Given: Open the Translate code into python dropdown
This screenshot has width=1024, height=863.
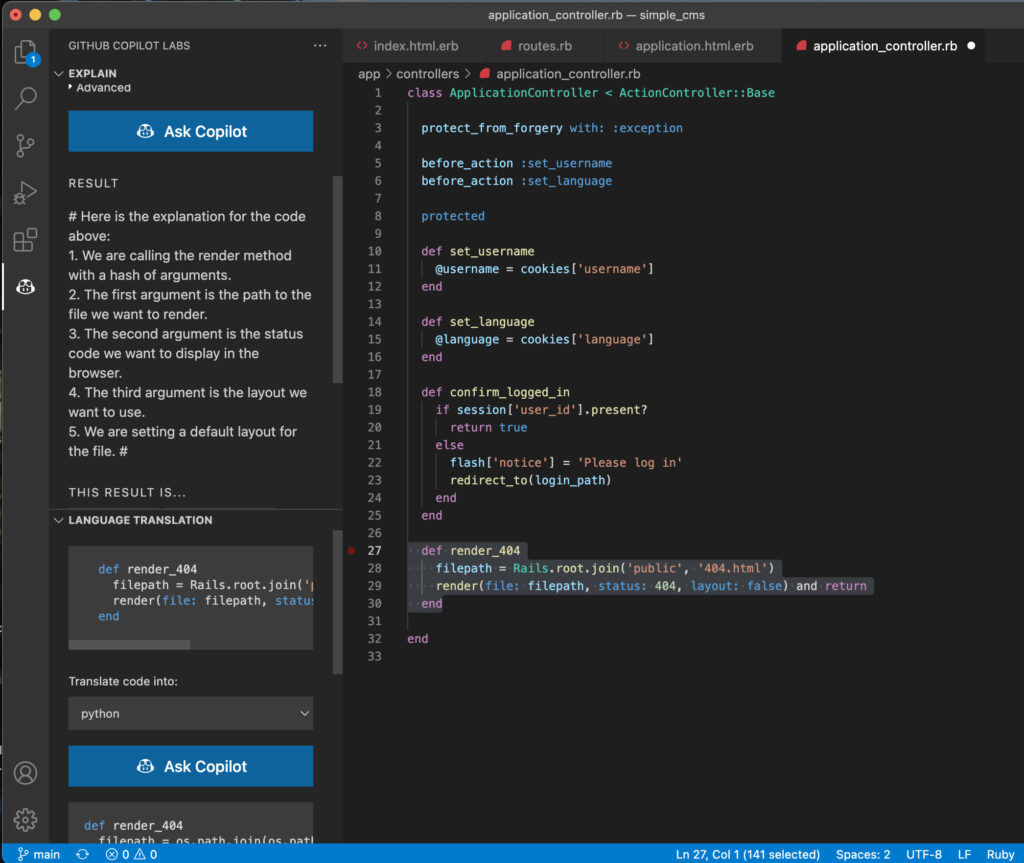Looking at the screenshot, I should [x=191, y=713].
